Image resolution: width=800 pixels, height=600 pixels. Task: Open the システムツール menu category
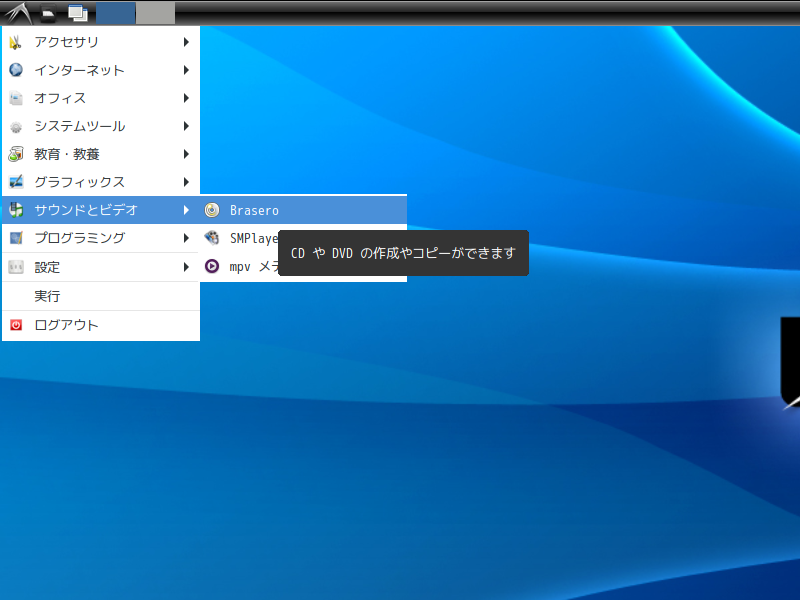101,126
